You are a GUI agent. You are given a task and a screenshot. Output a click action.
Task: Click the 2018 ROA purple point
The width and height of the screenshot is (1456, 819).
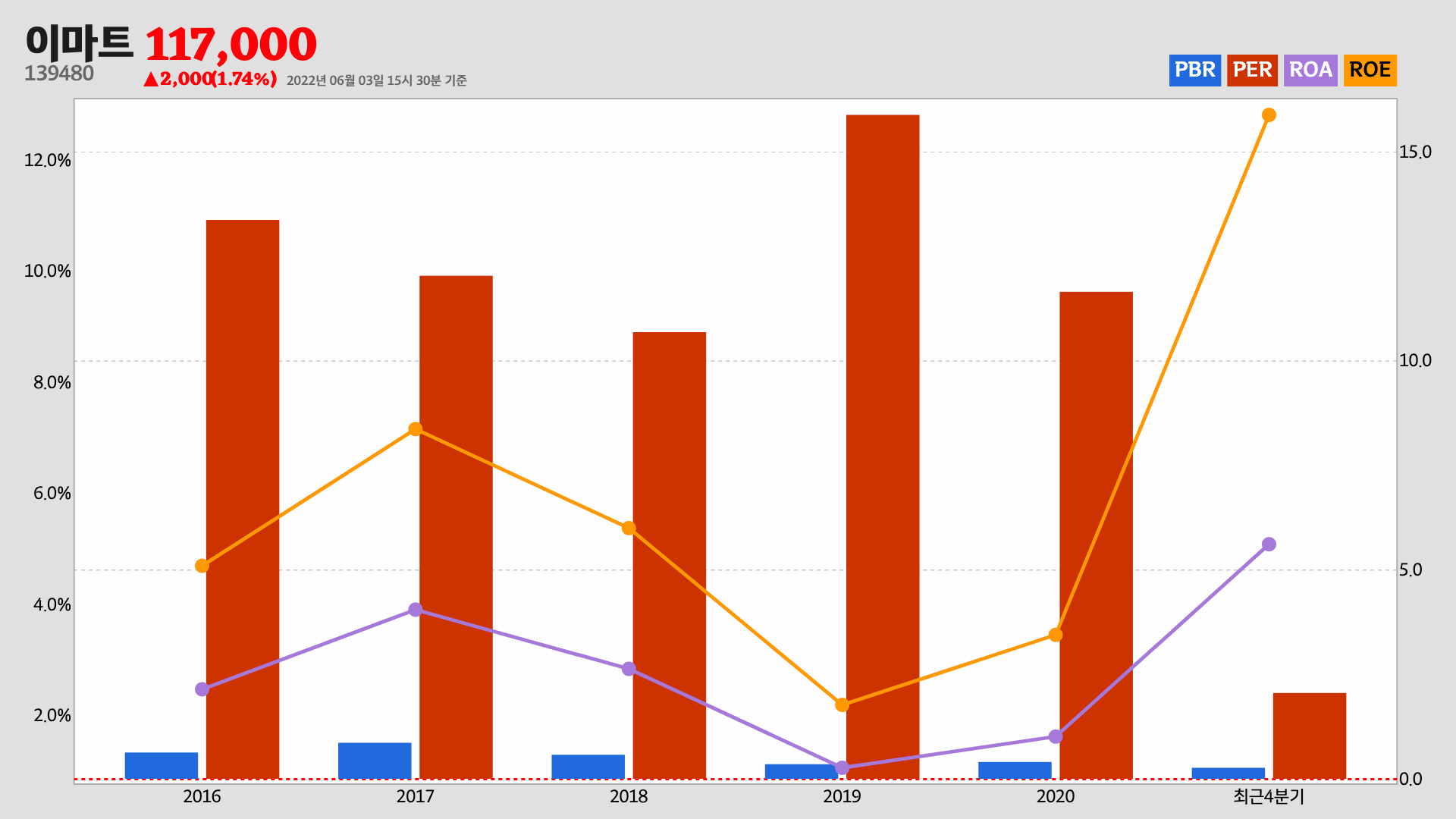click(629, 669)
